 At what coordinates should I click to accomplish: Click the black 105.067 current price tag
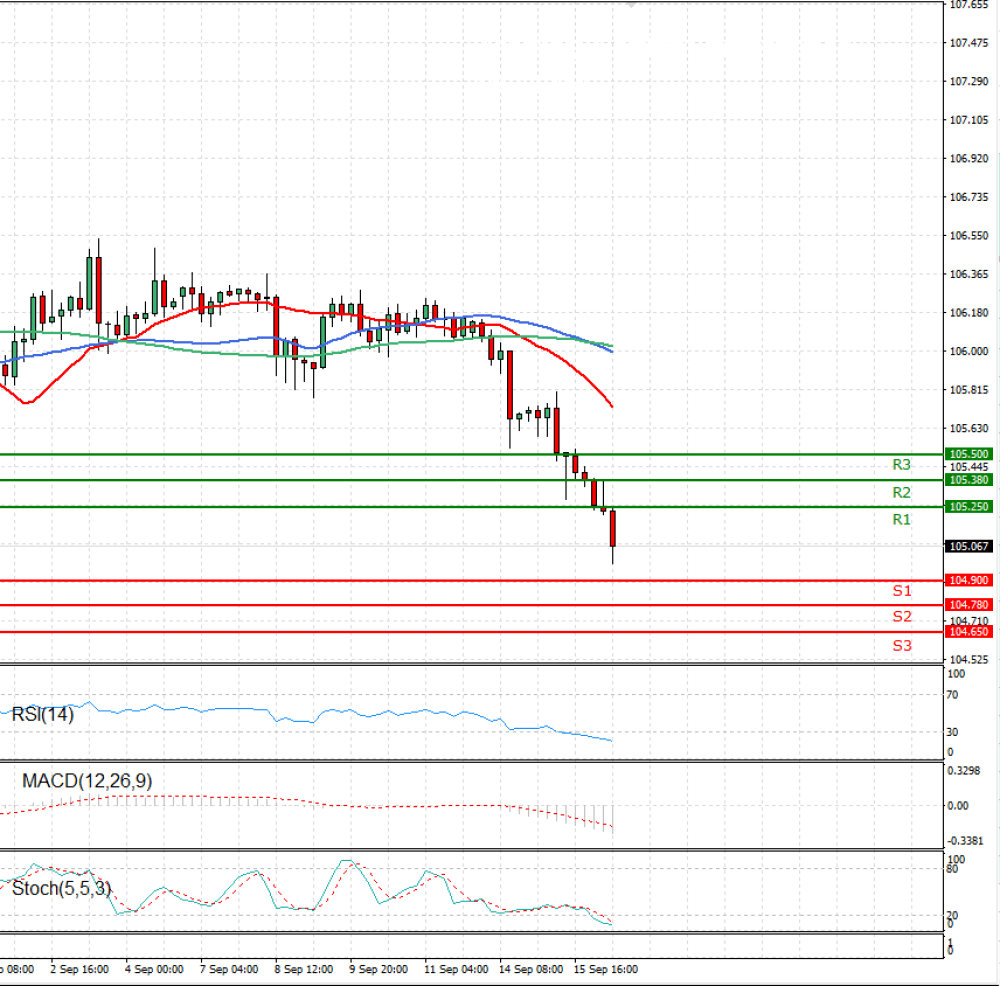[968, 546]
